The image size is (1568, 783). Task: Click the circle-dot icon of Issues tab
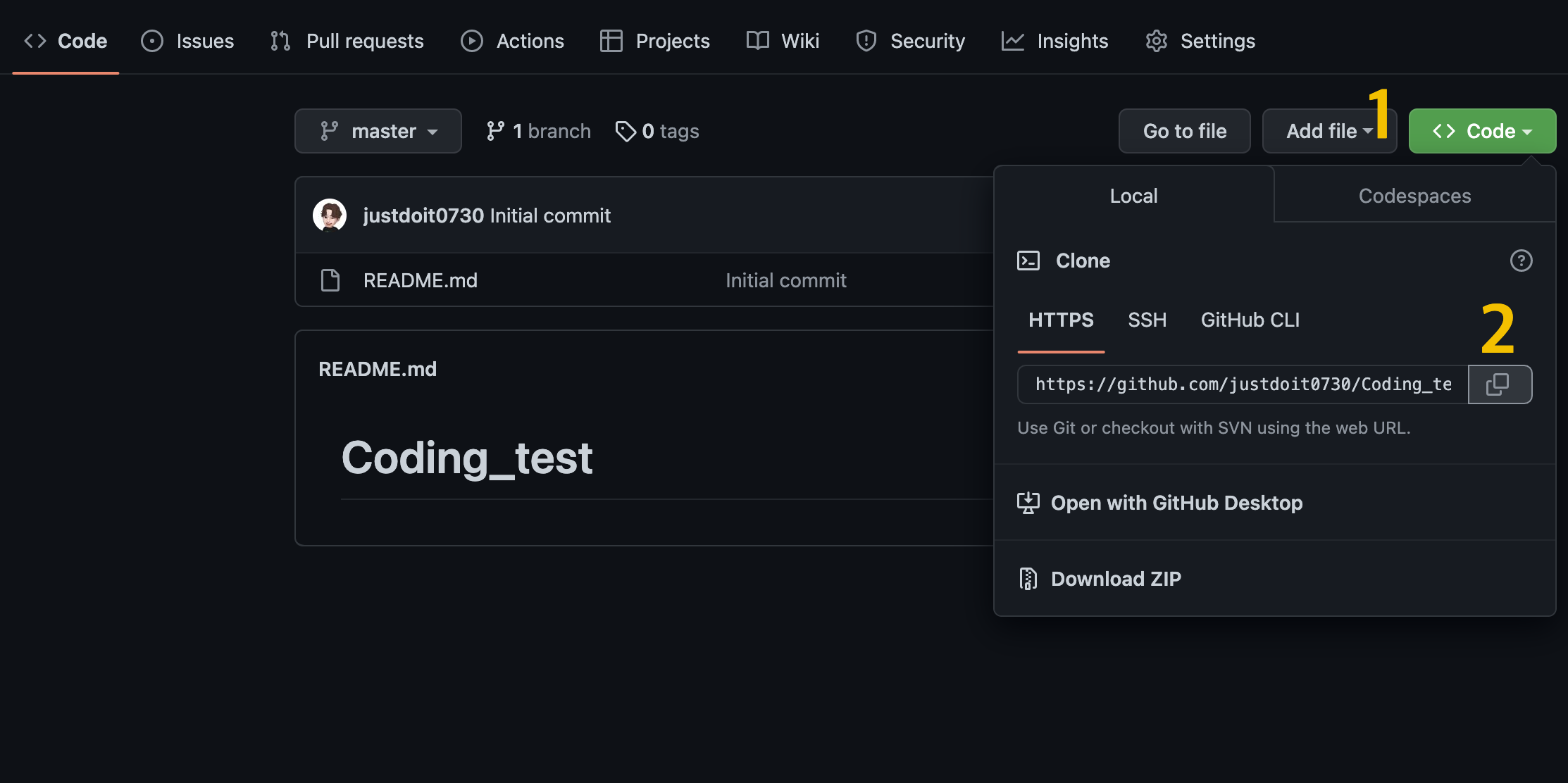152,41
